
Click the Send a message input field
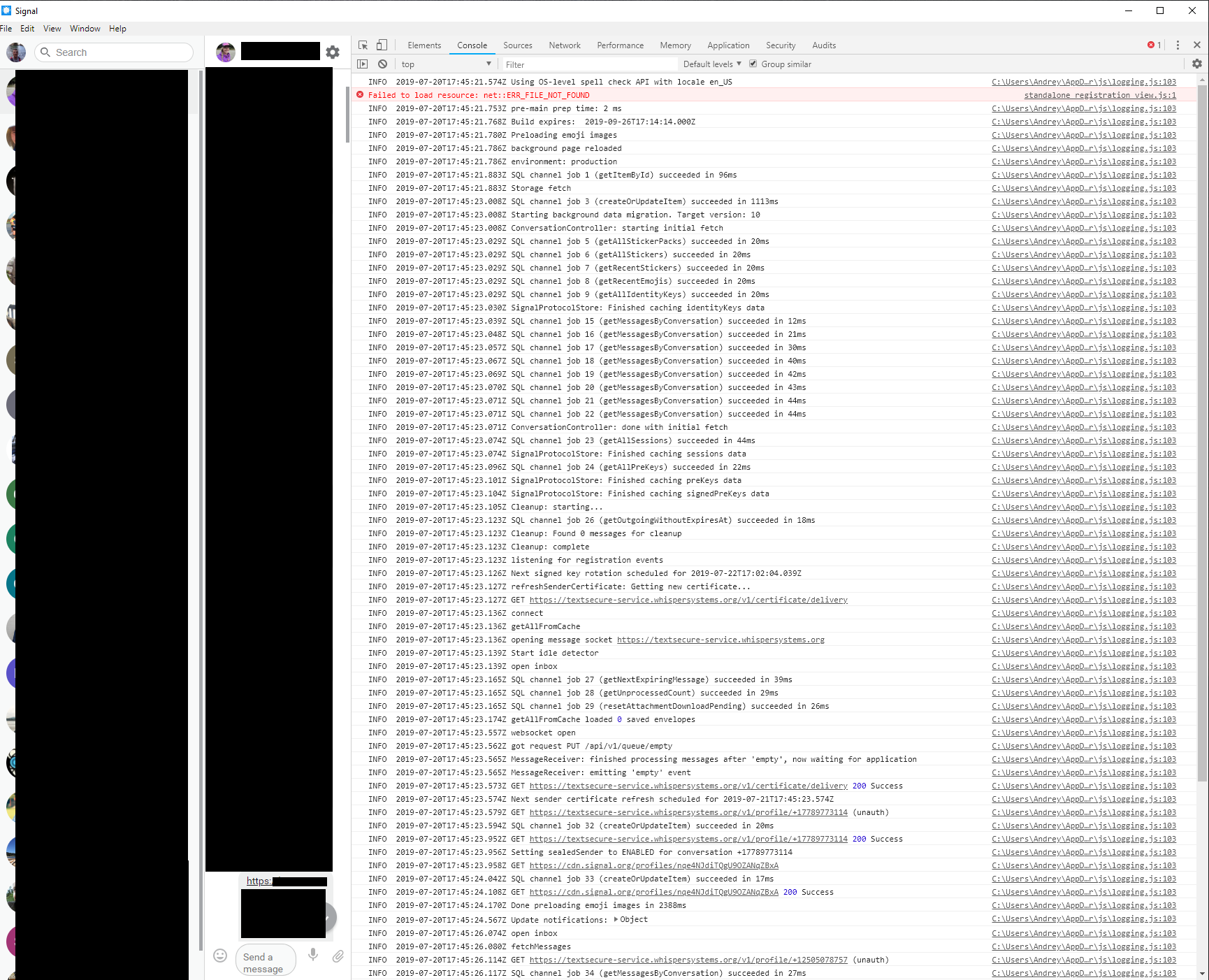(x=266, y=961)
